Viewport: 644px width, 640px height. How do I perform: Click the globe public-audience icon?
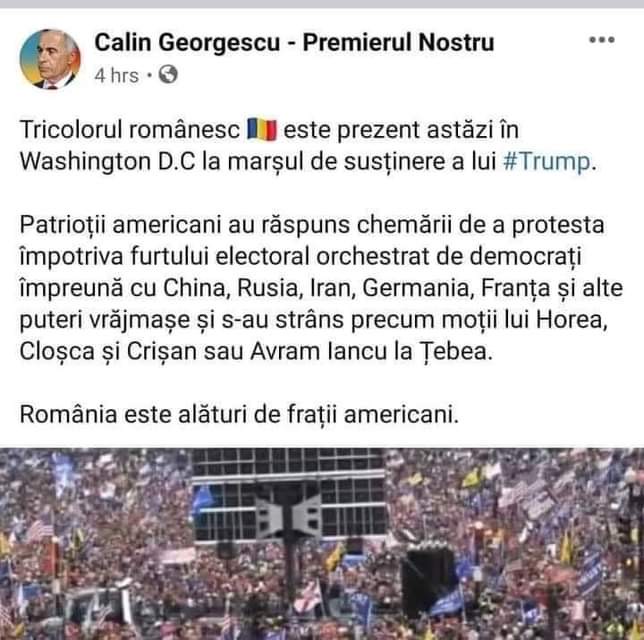[x=168, y=74]
